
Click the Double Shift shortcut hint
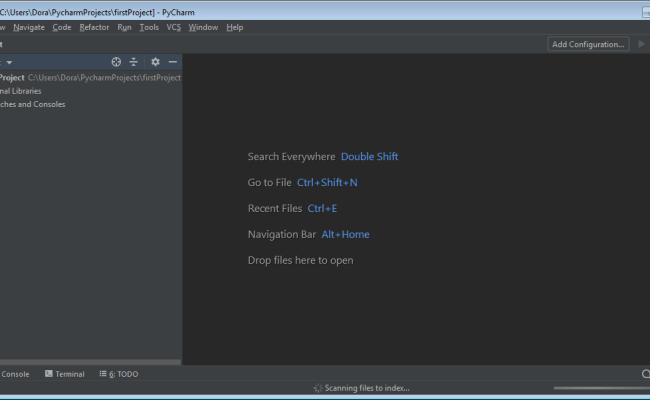pos(369,156)
